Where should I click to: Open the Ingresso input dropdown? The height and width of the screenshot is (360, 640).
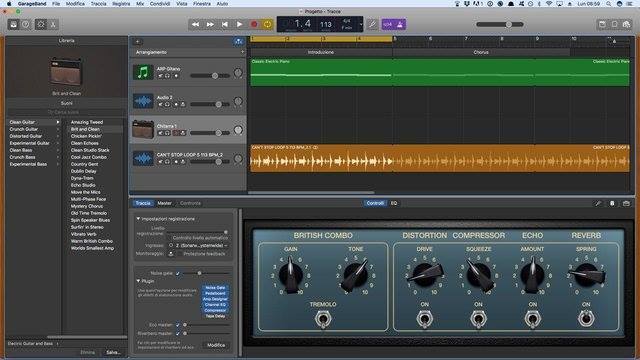click(201, 245)
